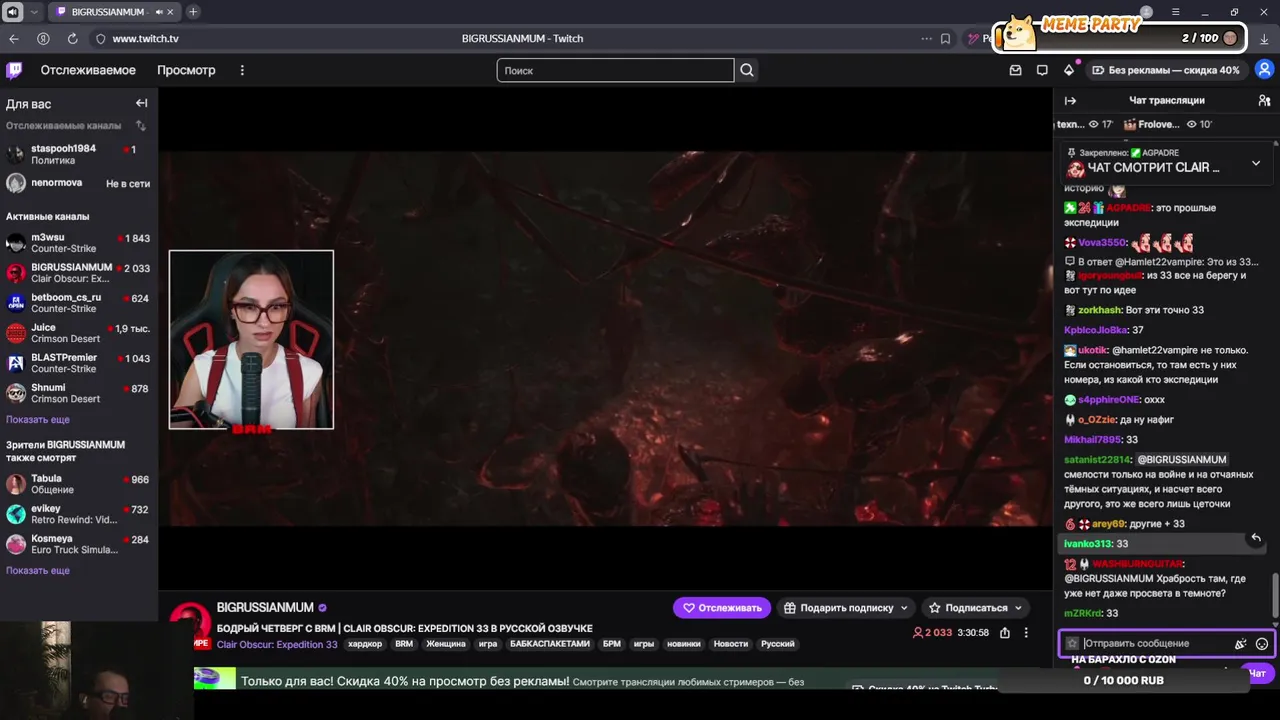Viewport: 1280px width, 720px height.
Task: Expand the pinned ЧАТ СМОТРИТ CLAIR message
Action: pos(1256,163)
